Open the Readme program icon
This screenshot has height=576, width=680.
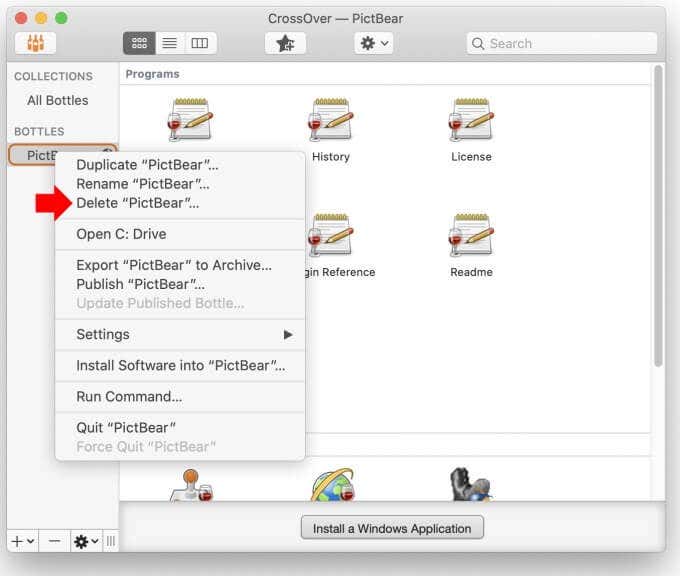point(471,235)
